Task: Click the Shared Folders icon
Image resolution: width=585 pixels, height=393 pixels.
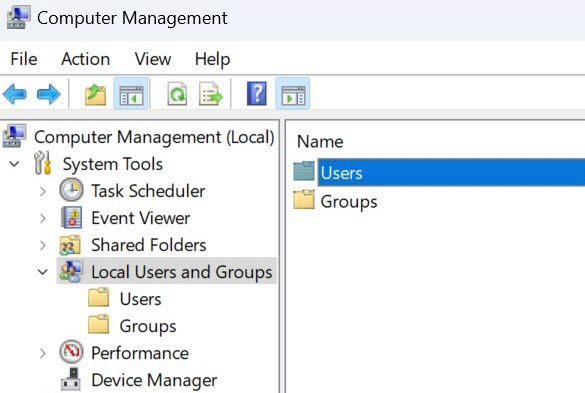Action: click(x=70, y=245)
